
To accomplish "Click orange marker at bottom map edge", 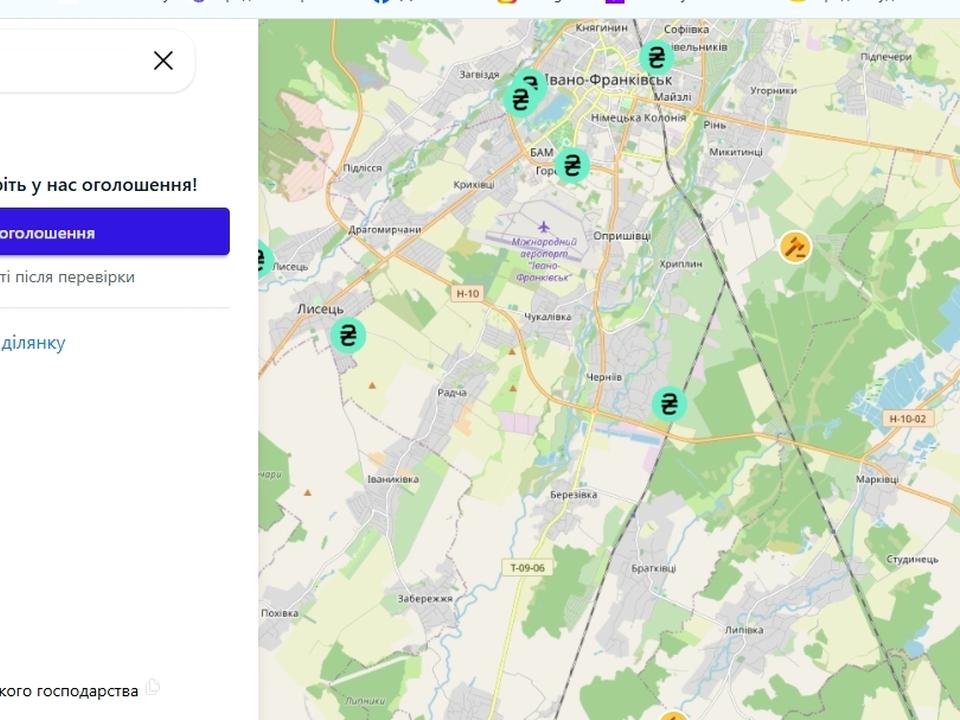I will (674, 716).
